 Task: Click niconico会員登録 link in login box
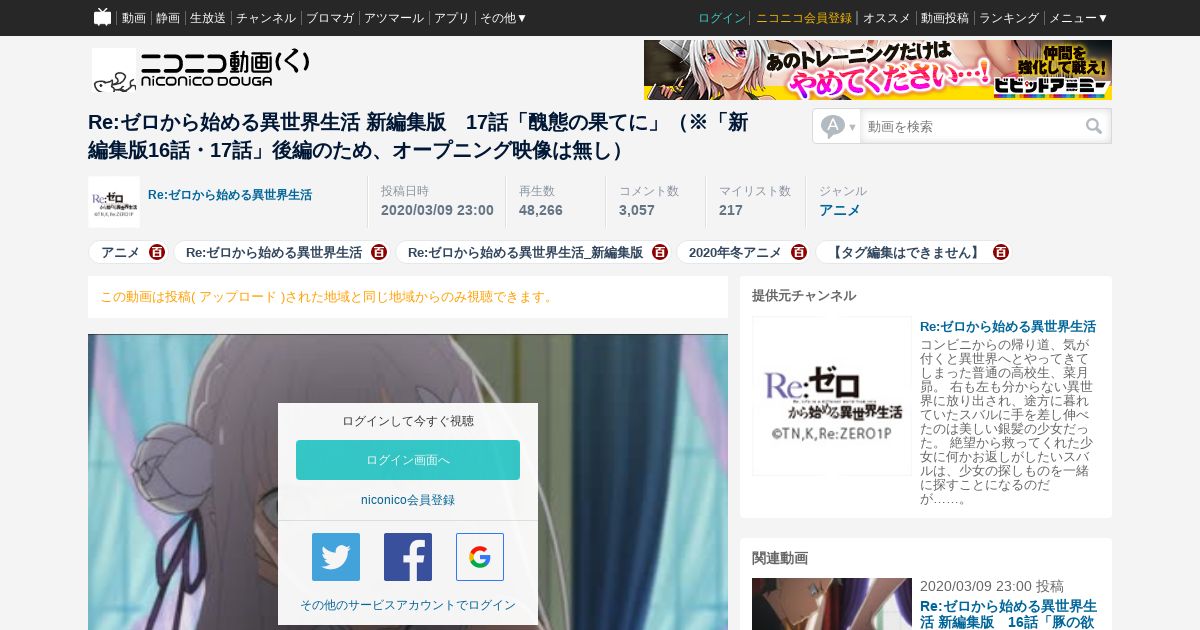click(408, 500)
